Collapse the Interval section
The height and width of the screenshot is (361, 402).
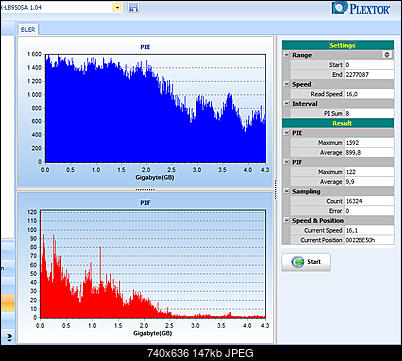click(x=286, y=103)
